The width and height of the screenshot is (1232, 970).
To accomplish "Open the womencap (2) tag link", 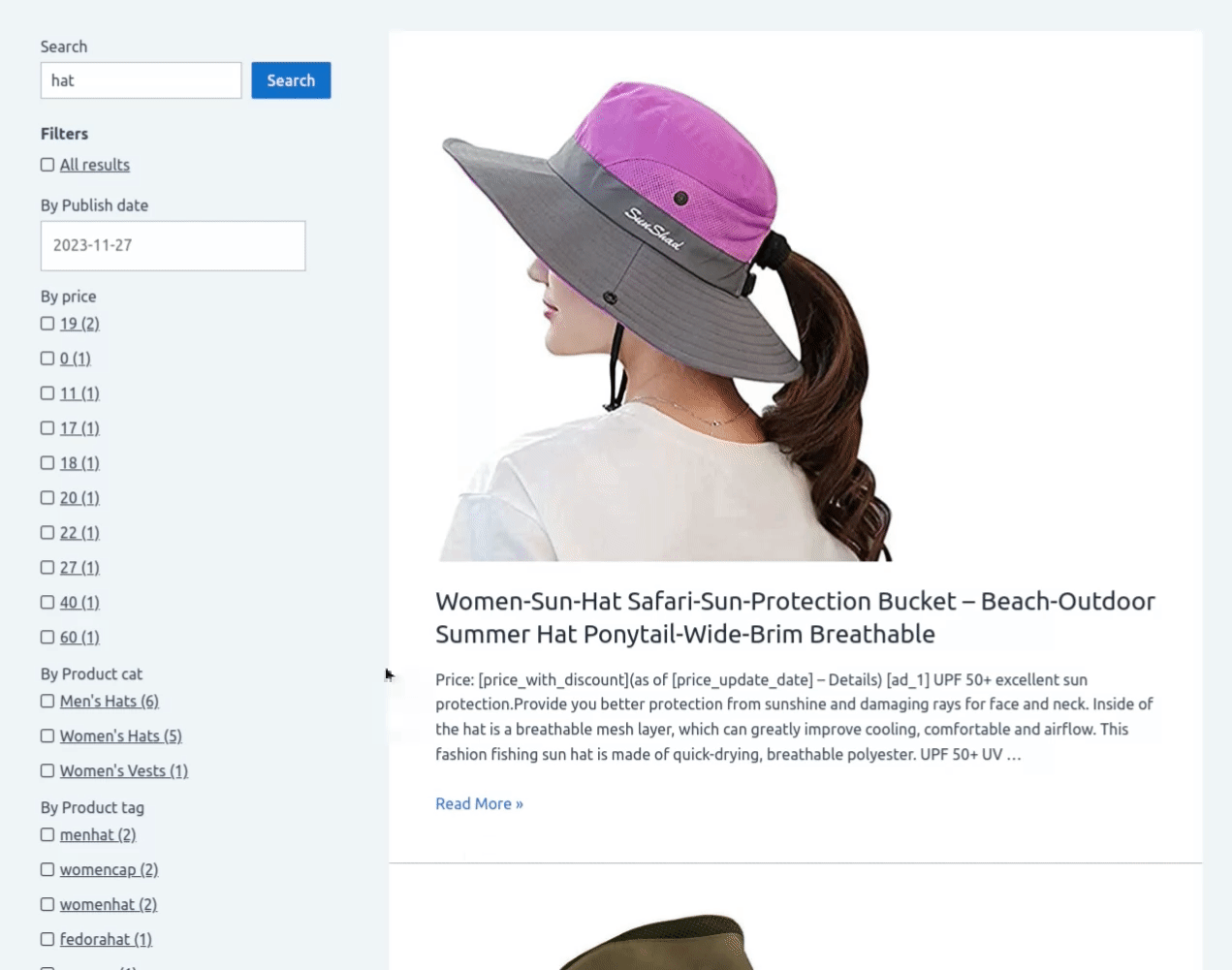I will point(109,870).
